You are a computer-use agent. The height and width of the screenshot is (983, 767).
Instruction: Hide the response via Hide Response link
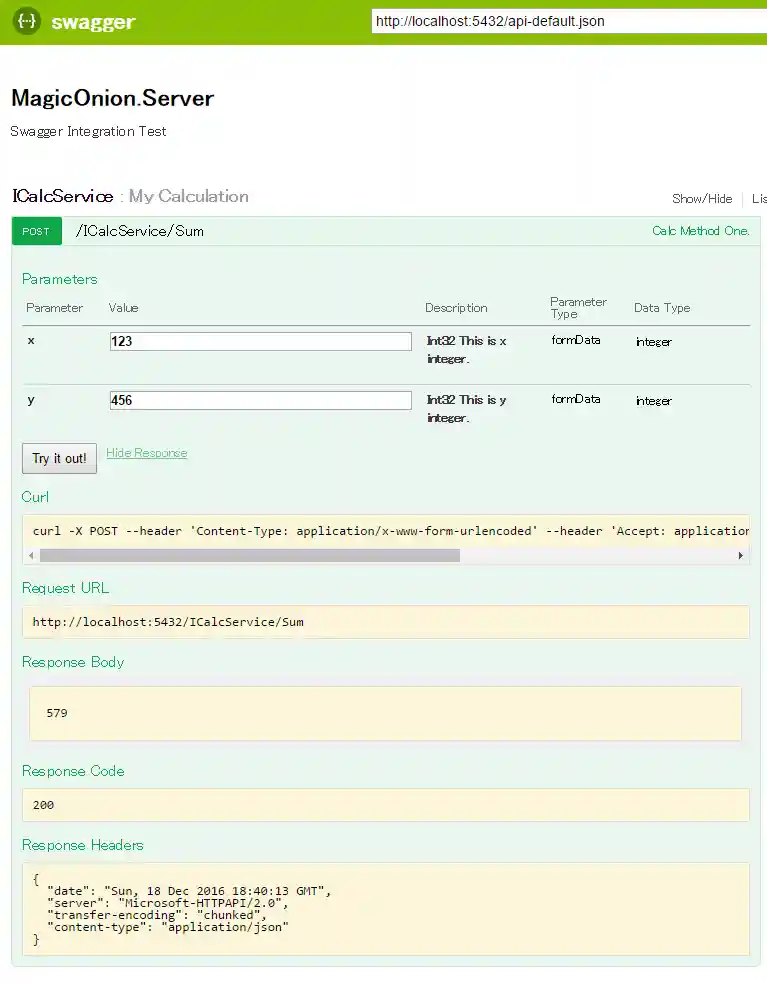click(x=146, y=453)
